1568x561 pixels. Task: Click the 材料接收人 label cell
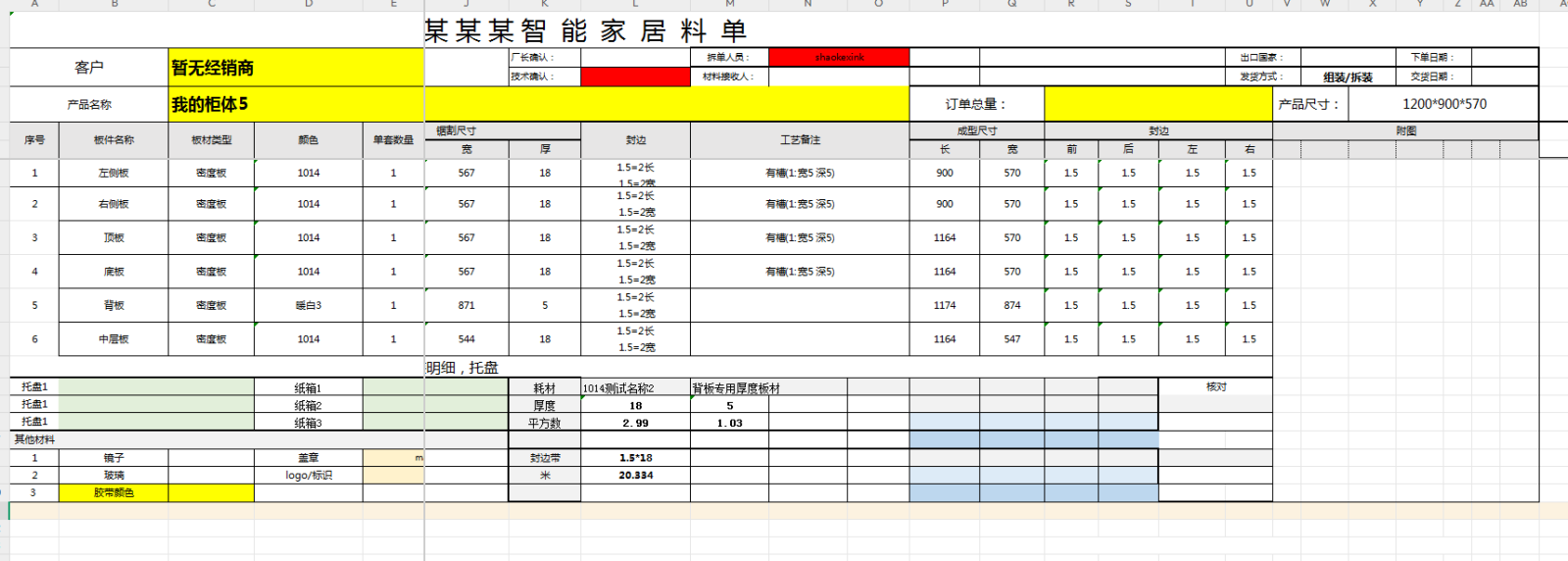(729, 76)
